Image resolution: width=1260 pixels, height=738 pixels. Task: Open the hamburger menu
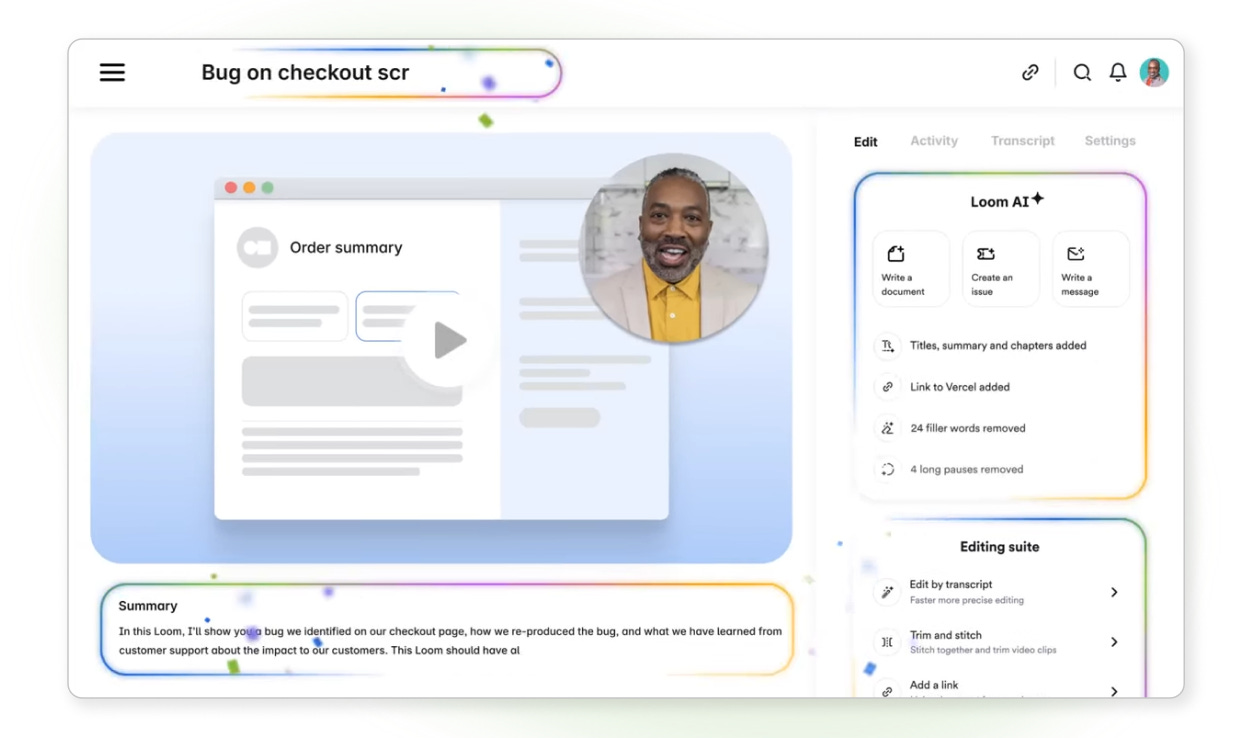click(112, 72)
